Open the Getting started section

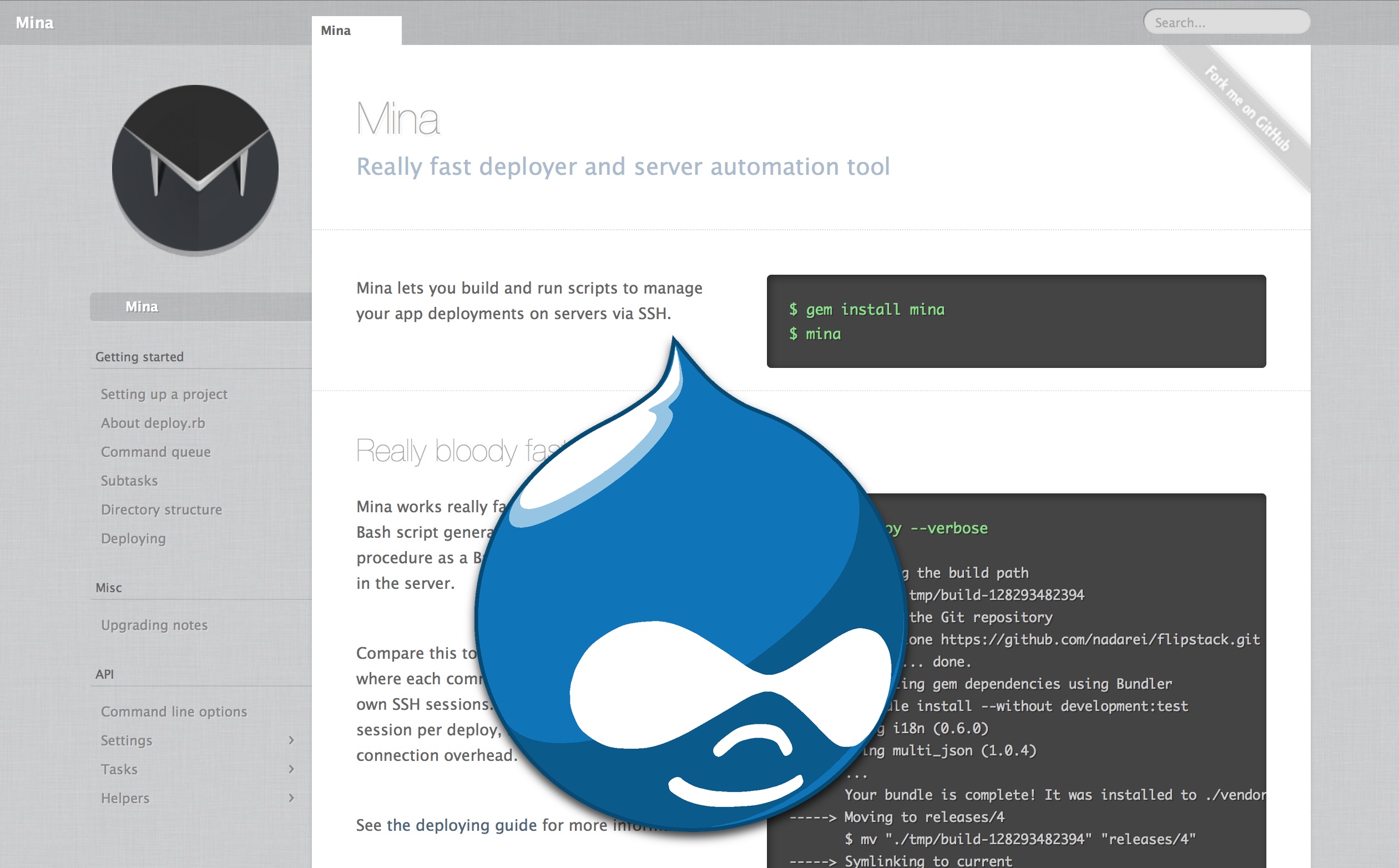[x=139, y=356]
